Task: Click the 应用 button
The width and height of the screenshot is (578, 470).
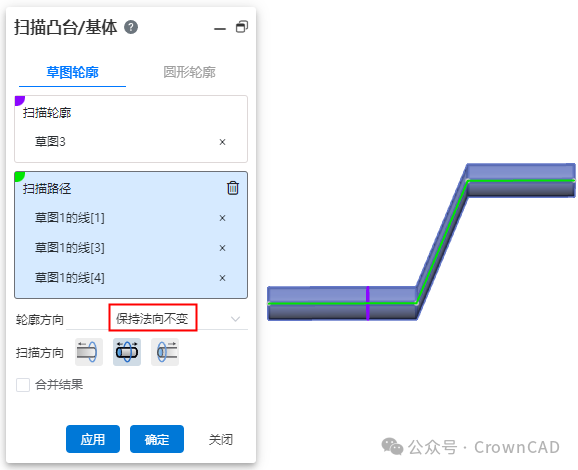Action: click(93, 439)
